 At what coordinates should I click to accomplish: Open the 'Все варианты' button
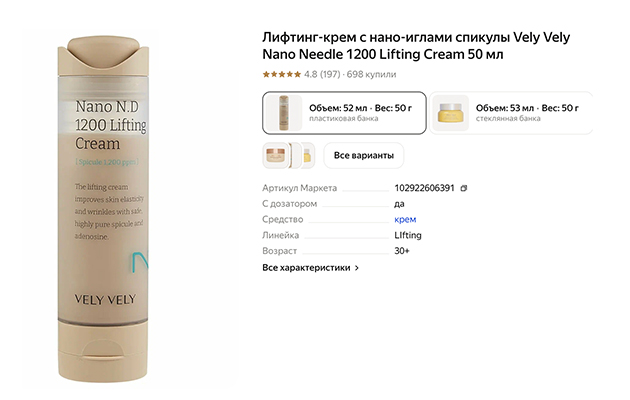coord(364,155)
